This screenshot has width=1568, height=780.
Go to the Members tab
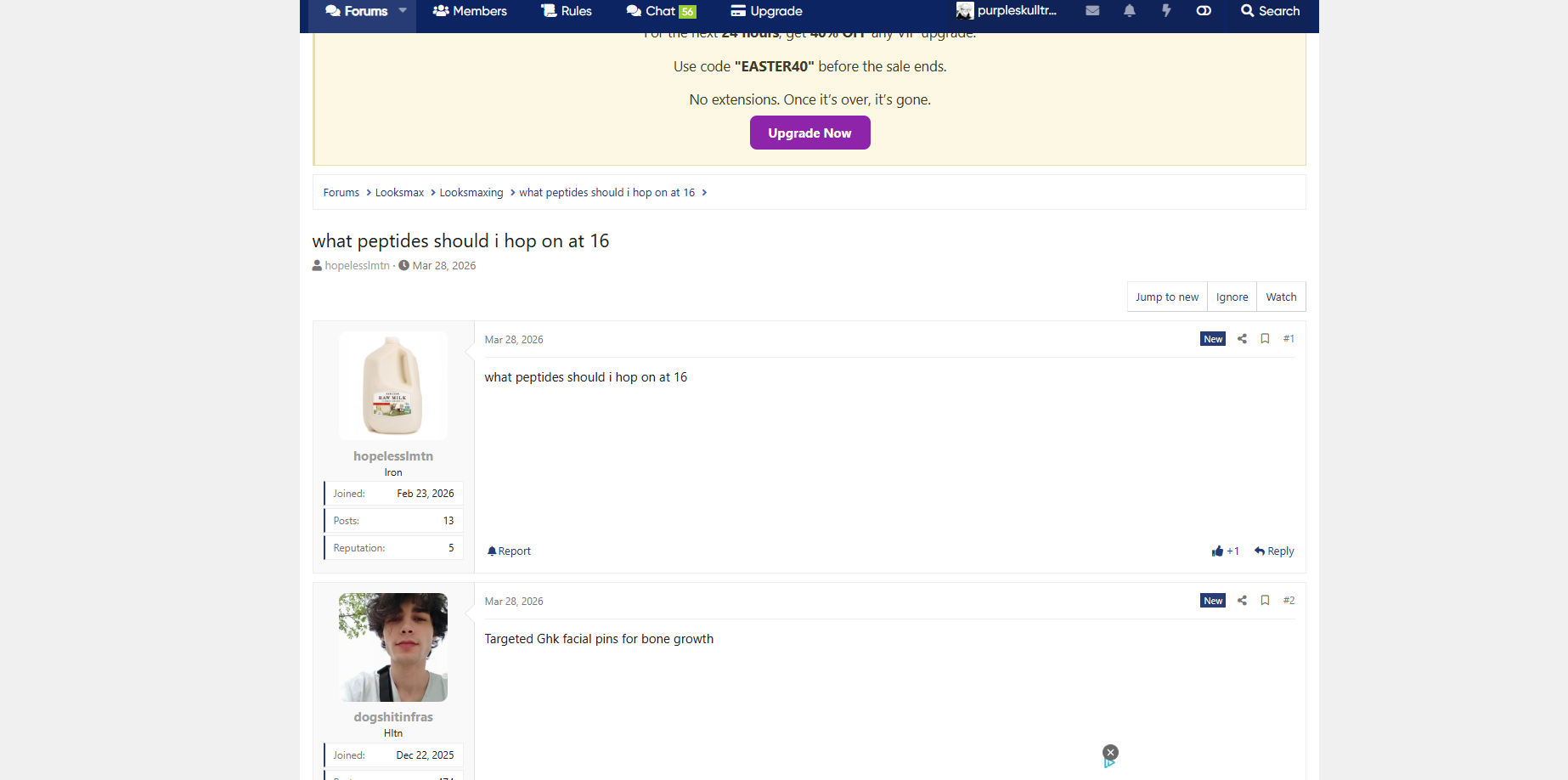(x=470, y=11)
